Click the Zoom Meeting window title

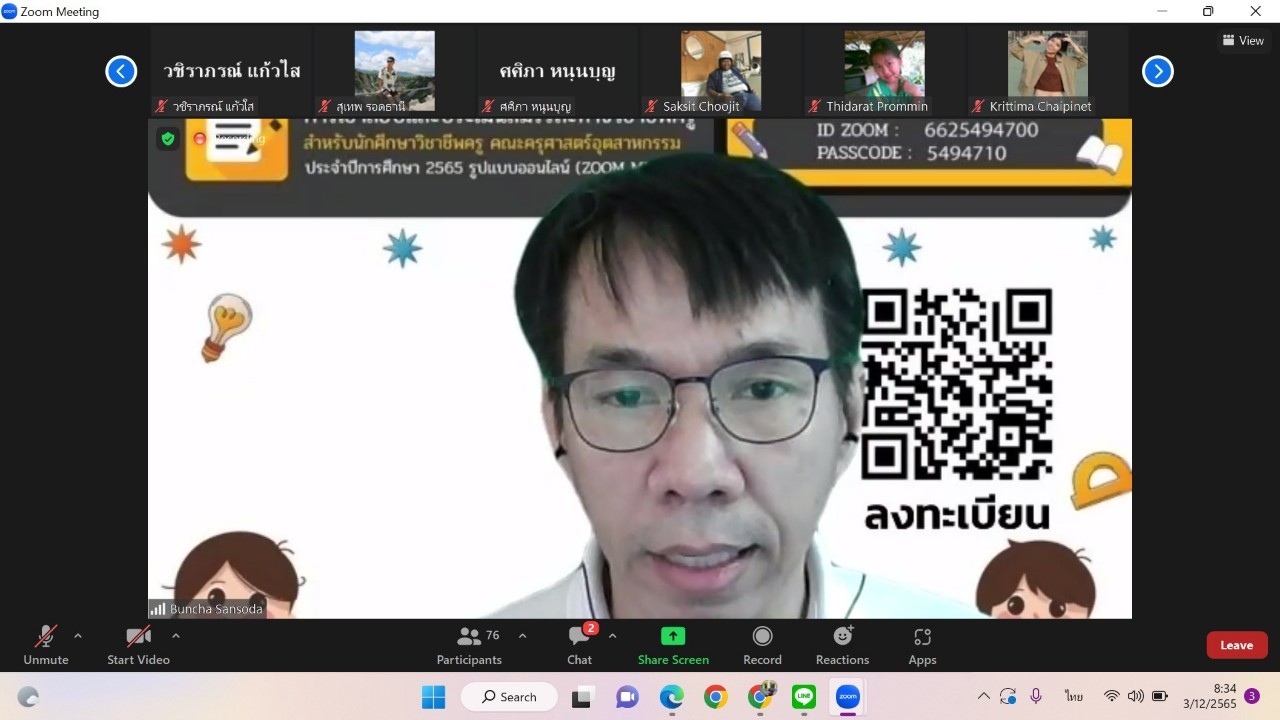(x=60, y=12)
